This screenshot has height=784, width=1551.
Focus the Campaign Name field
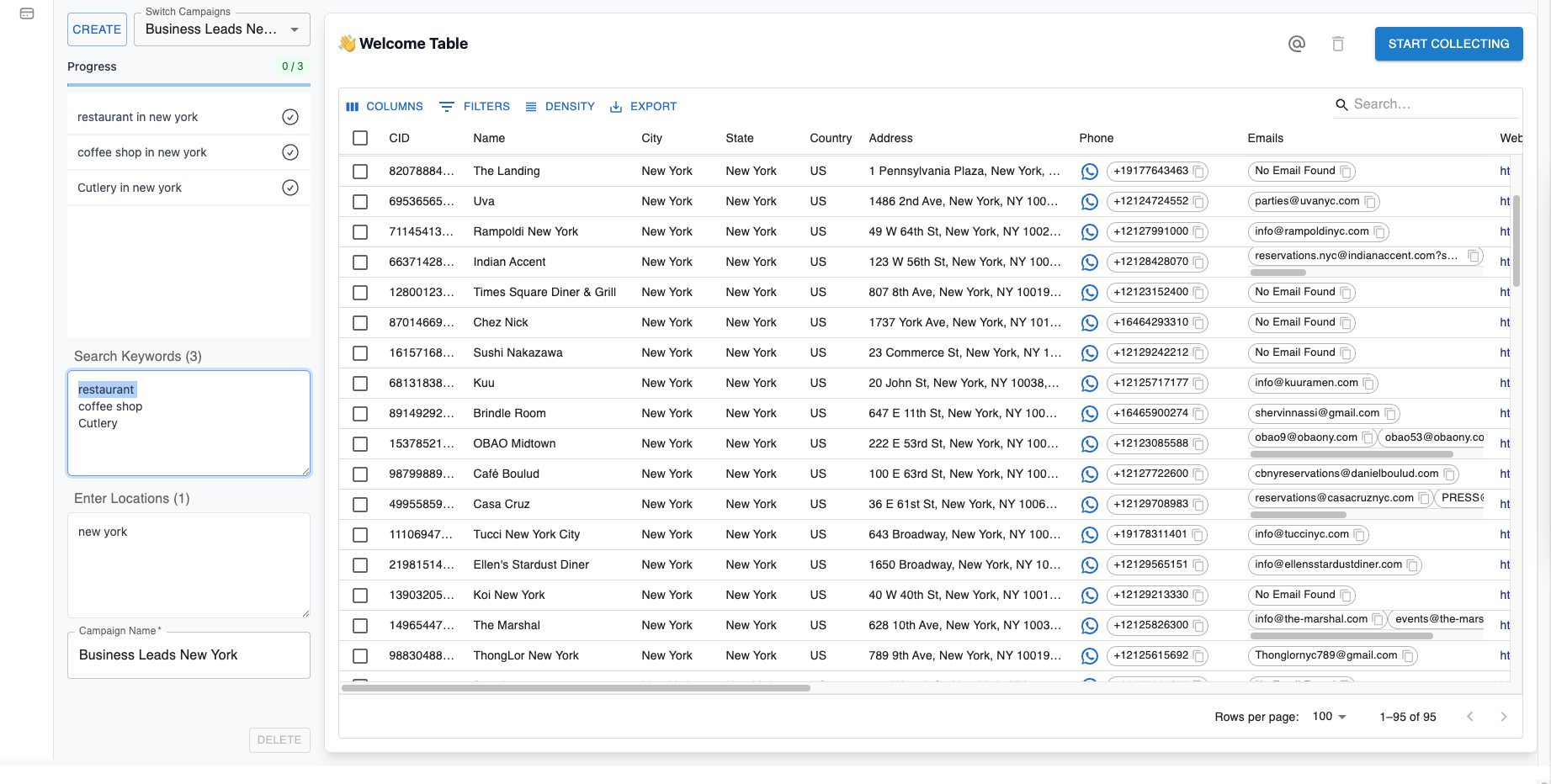tap(189, 655)
